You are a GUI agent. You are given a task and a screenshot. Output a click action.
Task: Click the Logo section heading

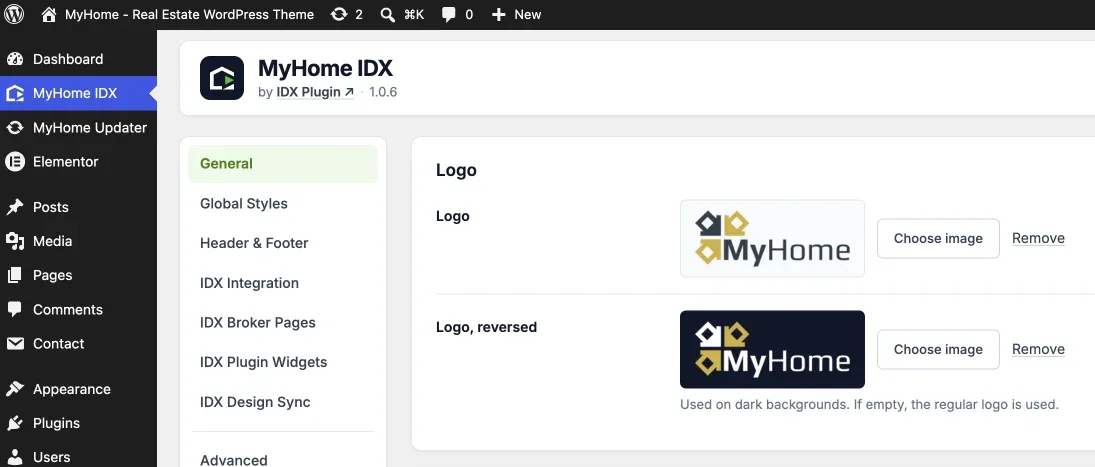tap(456, 170)
